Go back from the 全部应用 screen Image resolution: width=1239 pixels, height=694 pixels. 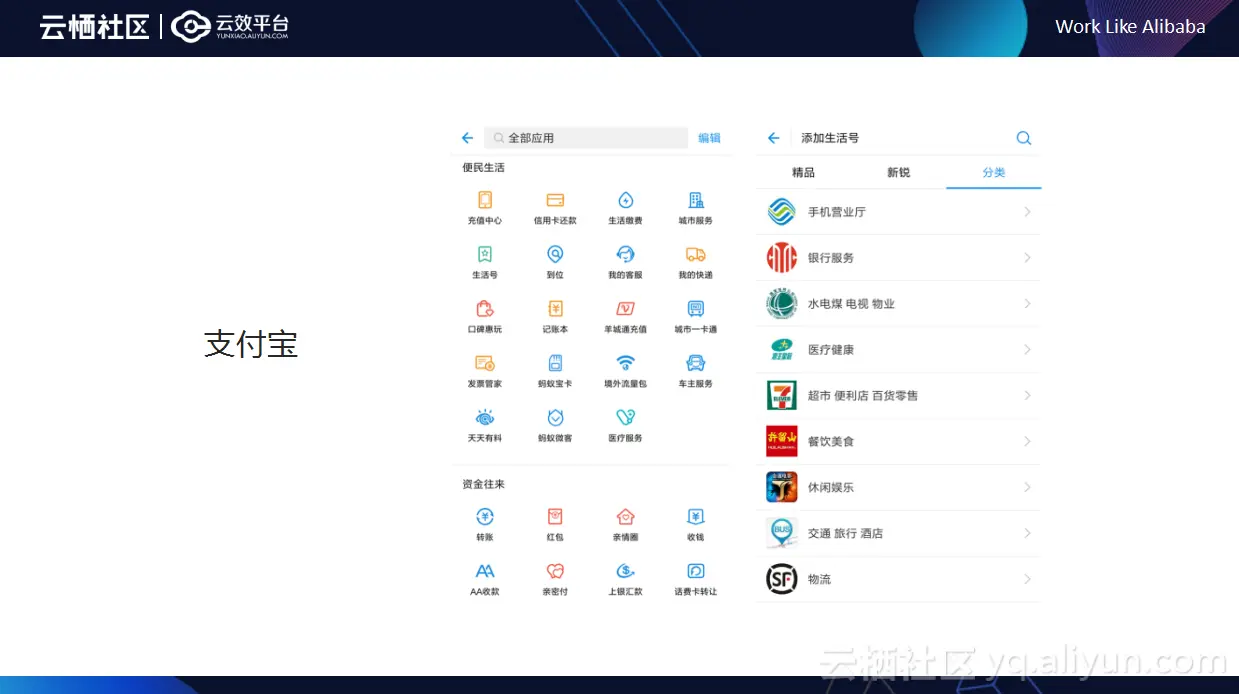click(467, 138)
